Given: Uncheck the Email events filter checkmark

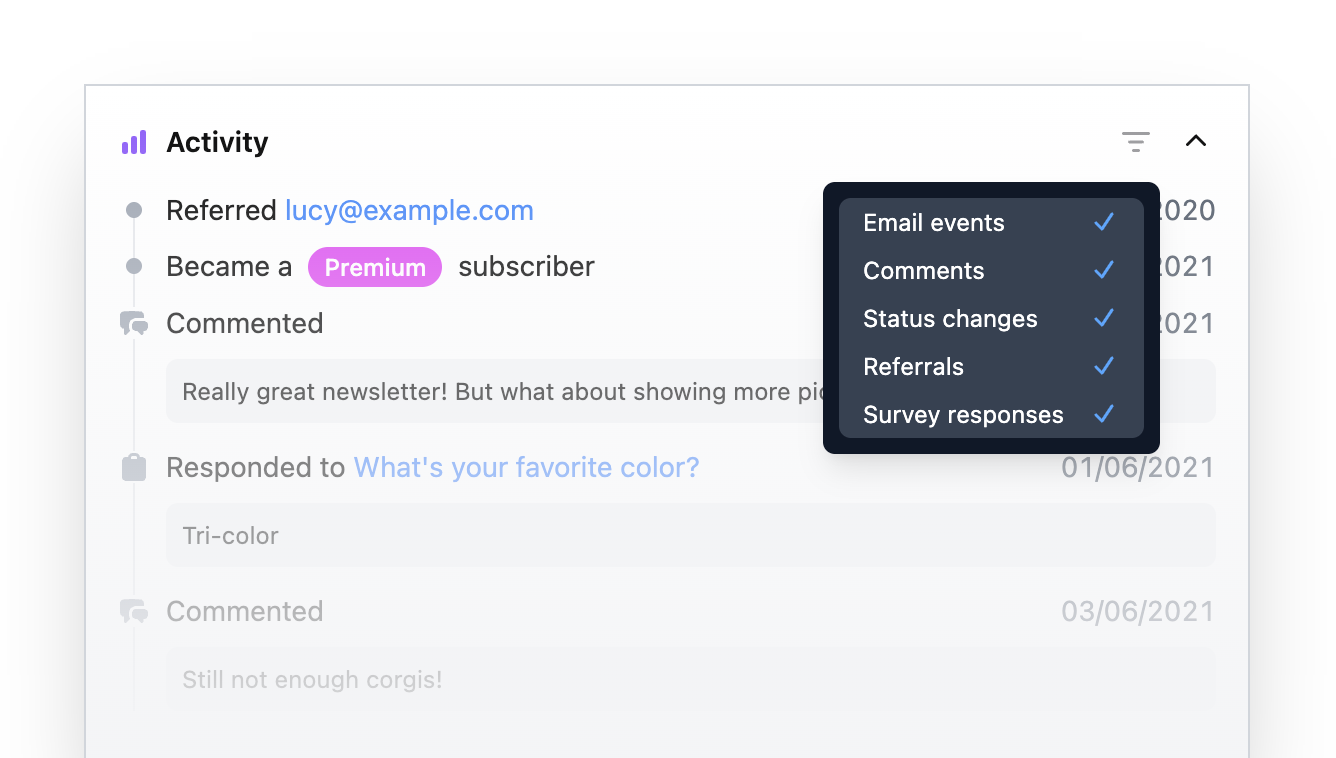Looking at the screenshot, I should pyautogui.click(x=1104, y=222).
